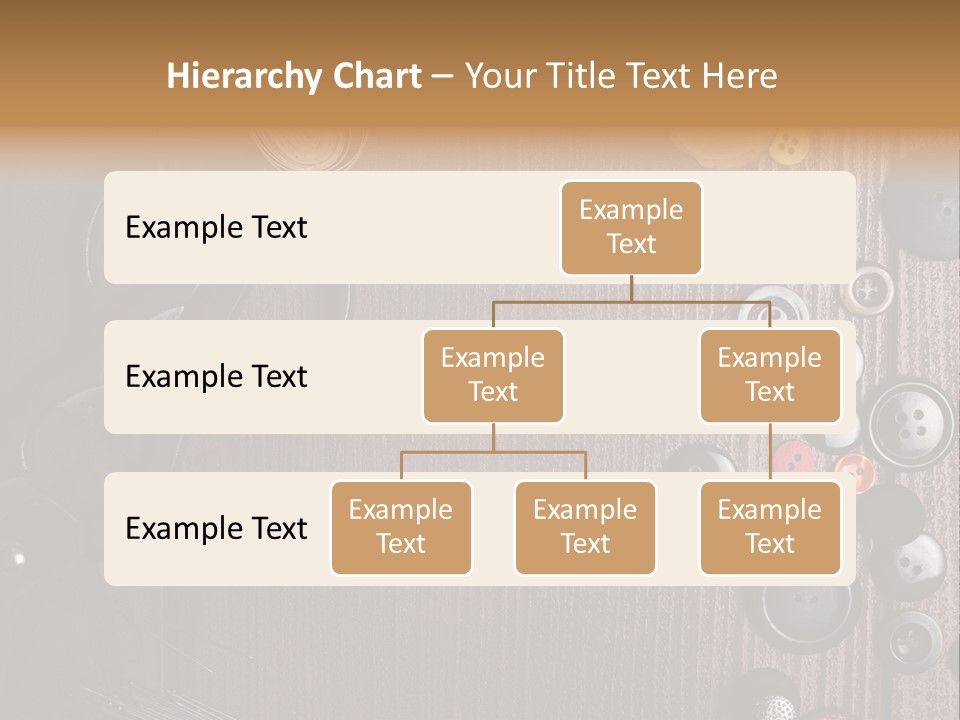Click the second row Example Text label
This screenshot has width=960, height=720.
(215, 377)
